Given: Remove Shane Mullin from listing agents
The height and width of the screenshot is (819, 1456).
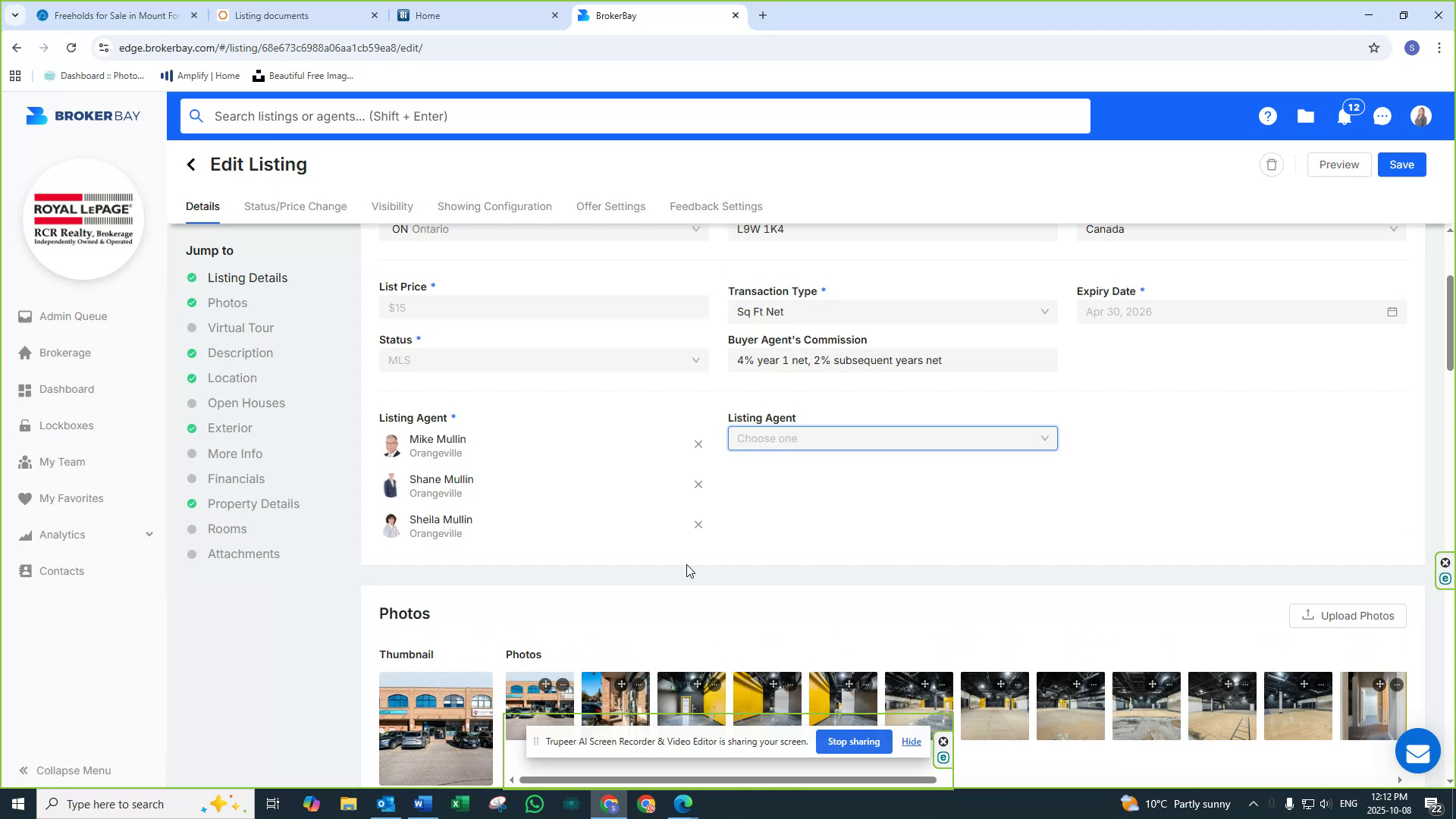Looking at the screenshot, I should [x=698, y=484].
